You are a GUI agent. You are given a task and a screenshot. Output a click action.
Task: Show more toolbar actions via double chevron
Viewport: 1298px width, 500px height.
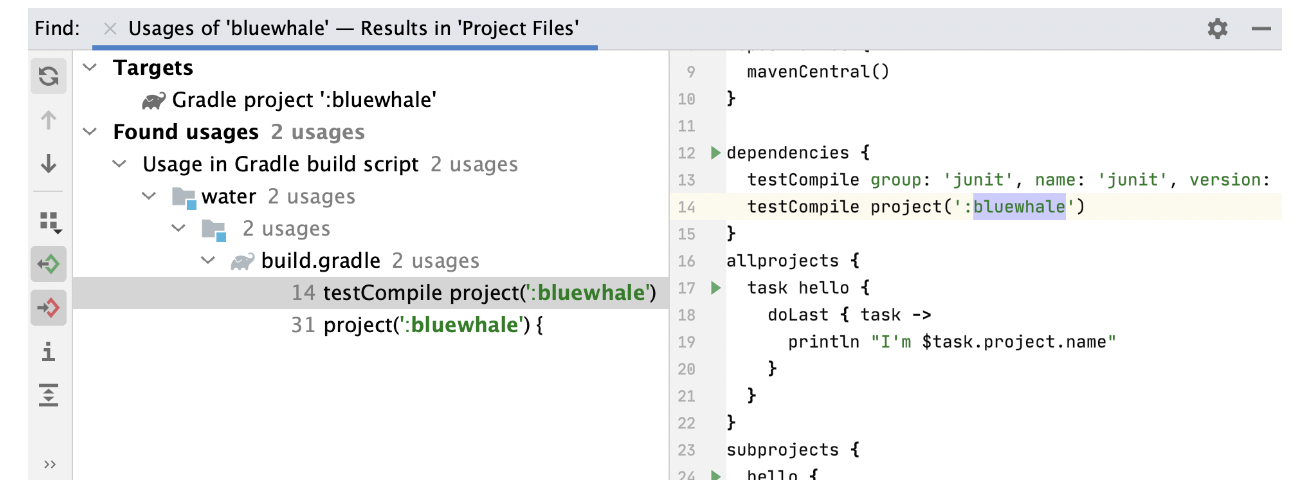coord(50,464)
